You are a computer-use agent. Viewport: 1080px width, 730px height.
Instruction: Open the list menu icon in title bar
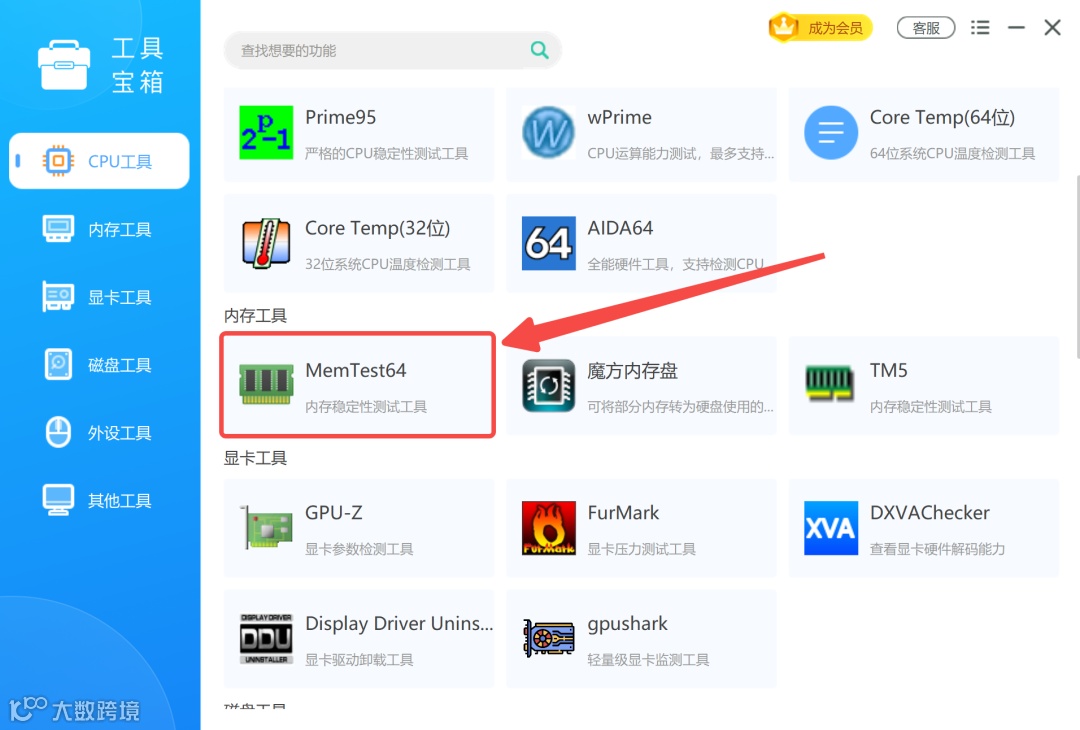click(x=980, y=28)
